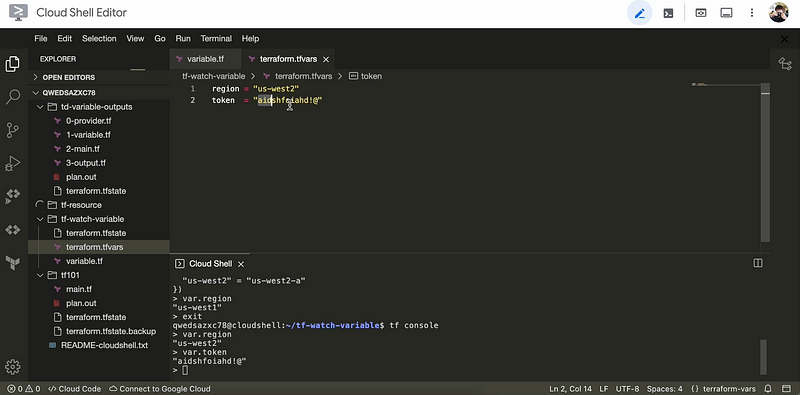
Task: Collapse the QWEDSAZXC78 workspace root
Action: [98, 93]
